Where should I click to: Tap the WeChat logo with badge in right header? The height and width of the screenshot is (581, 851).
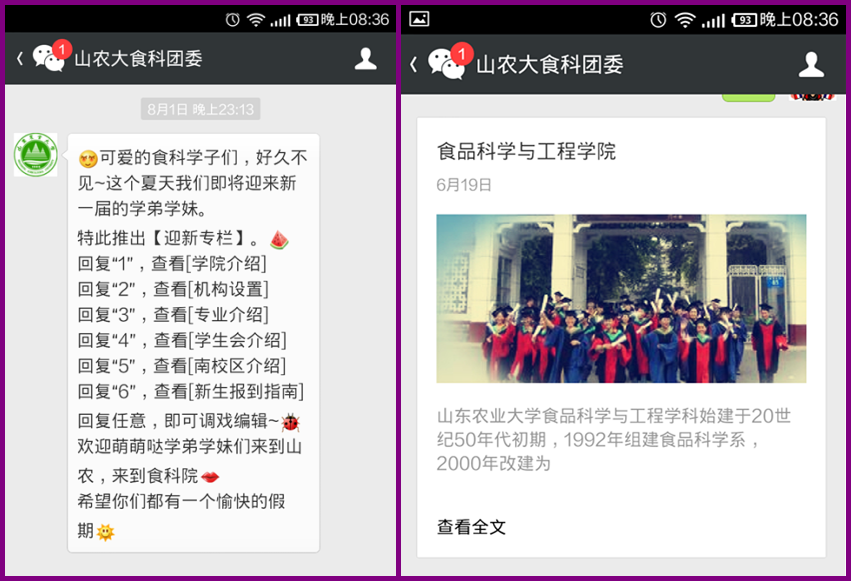(x=447, y=63)
